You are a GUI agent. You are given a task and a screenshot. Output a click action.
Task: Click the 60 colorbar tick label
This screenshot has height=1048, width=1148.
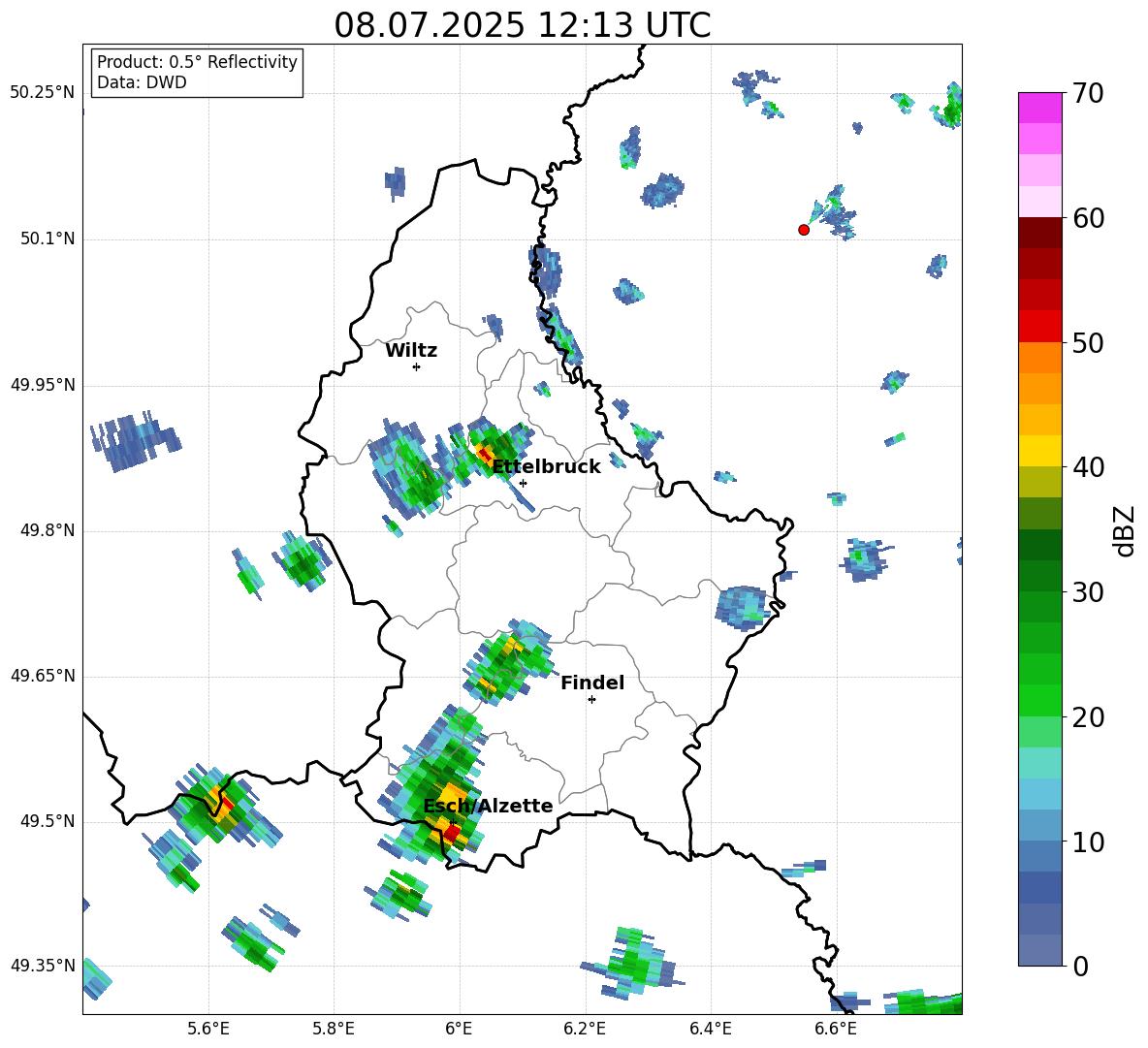pos(1087,218)
